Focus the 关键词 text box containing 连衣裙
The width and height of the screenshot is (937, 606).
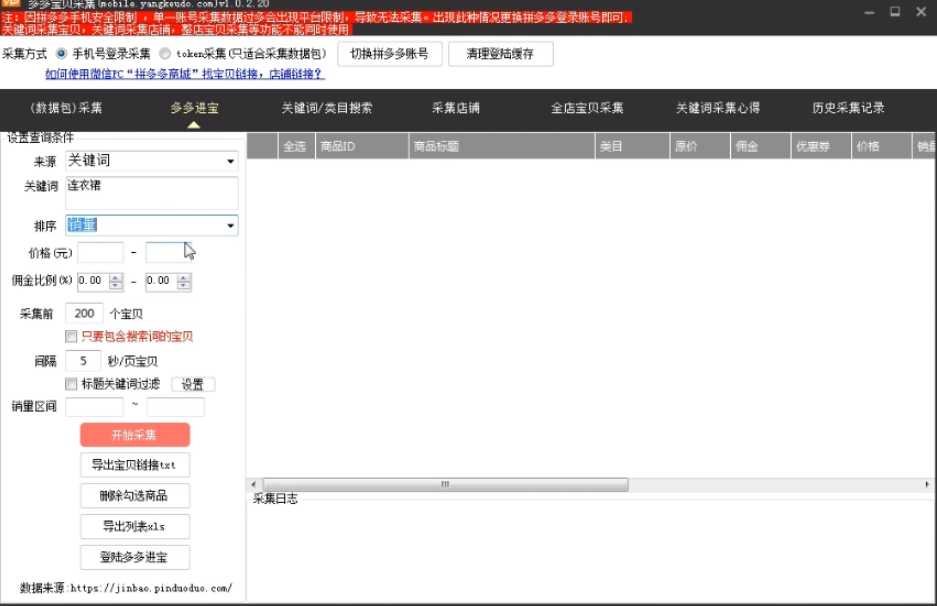tap(152, 192)
